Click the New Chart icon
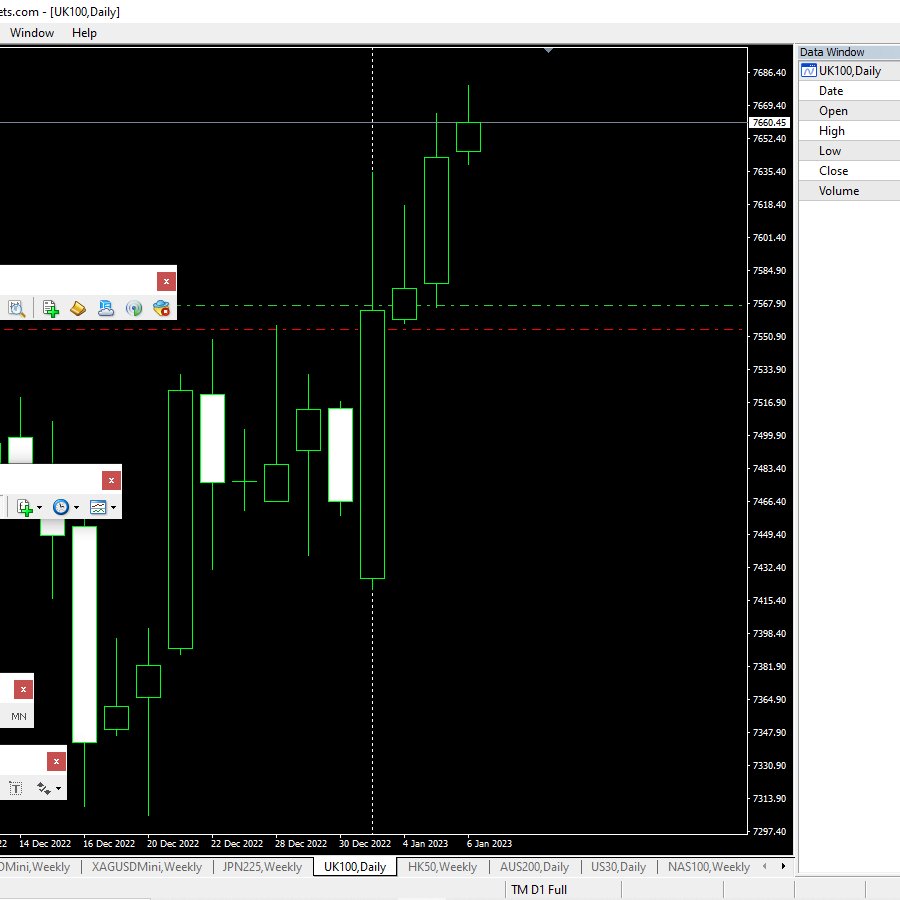The height and width of the screenshot is (900, 900). click(x=22, y=507)
